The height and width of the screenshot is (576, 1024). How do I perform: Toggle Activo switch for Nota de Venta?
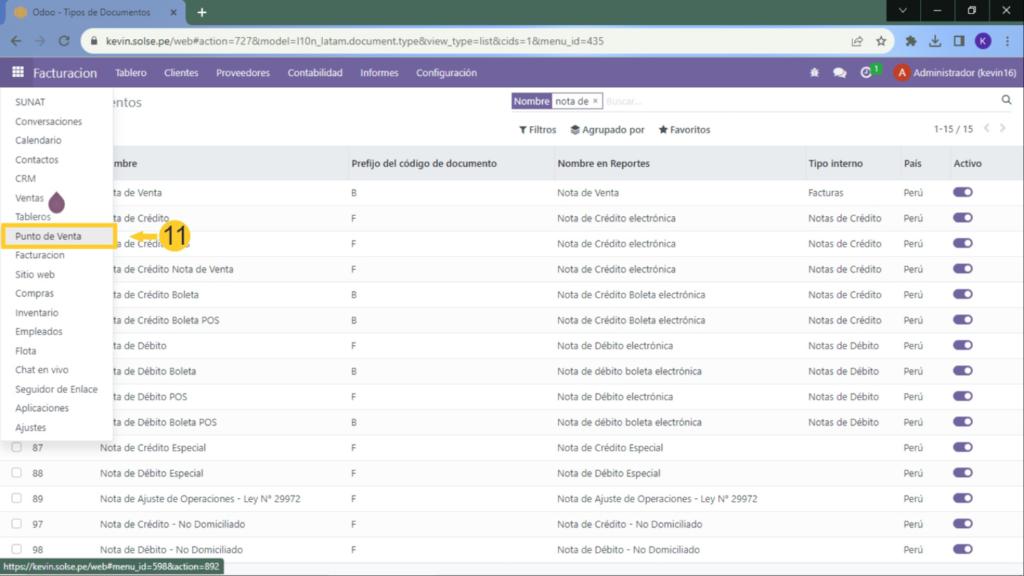point(963,192)
